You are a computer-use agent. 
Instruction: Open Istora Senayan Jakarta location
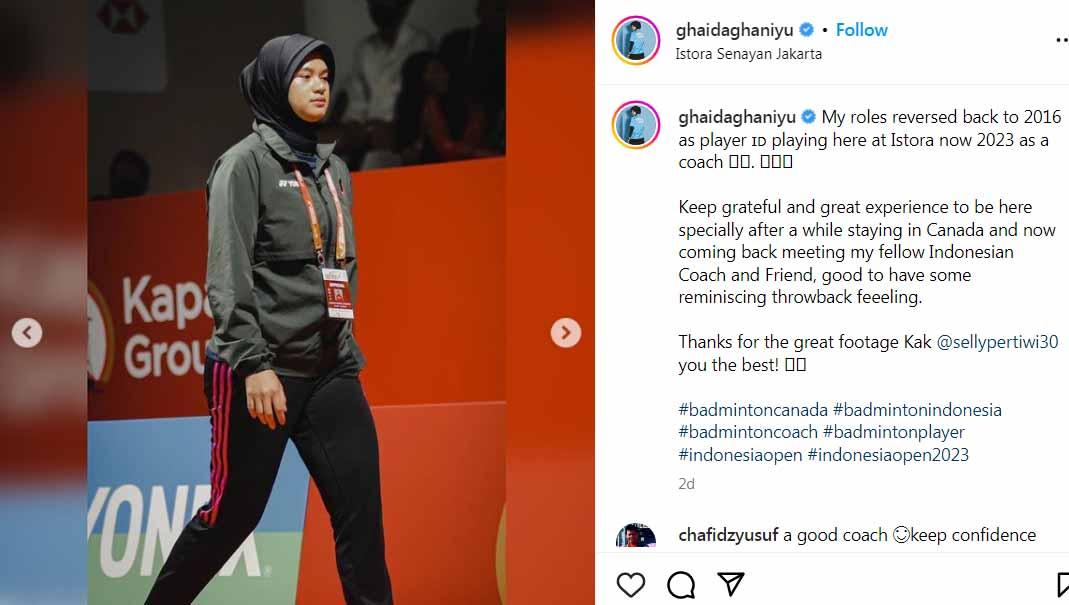click(x=749, y=54)
